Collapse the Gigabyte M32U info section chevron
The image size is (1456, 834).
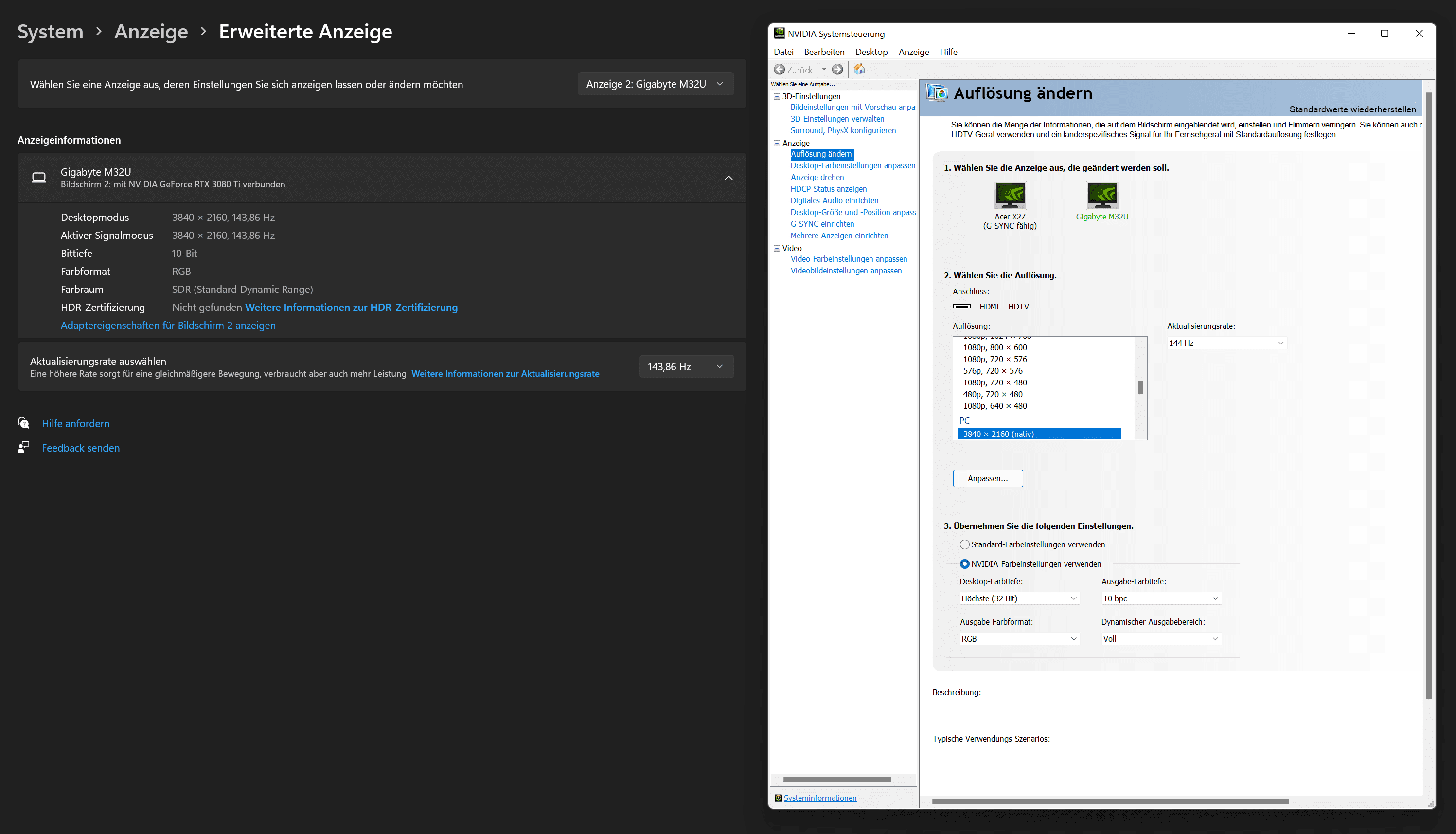728,178
